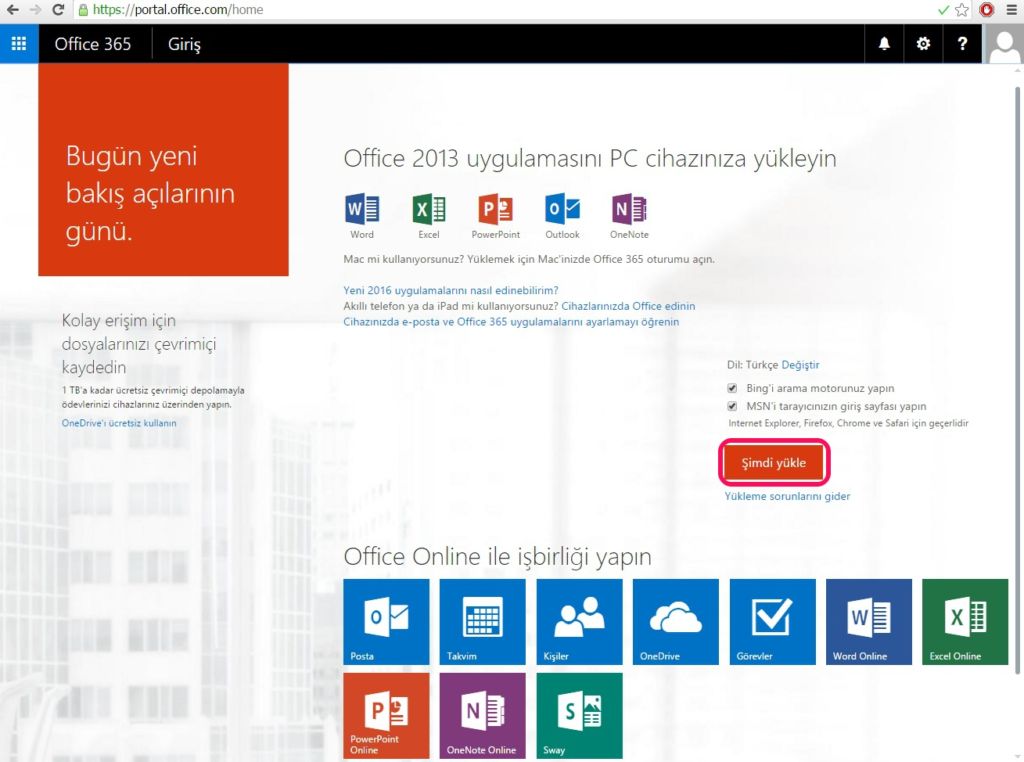Open the Kişiler people tile
This screenshot has height=762, width=1024.
(579, 622)
